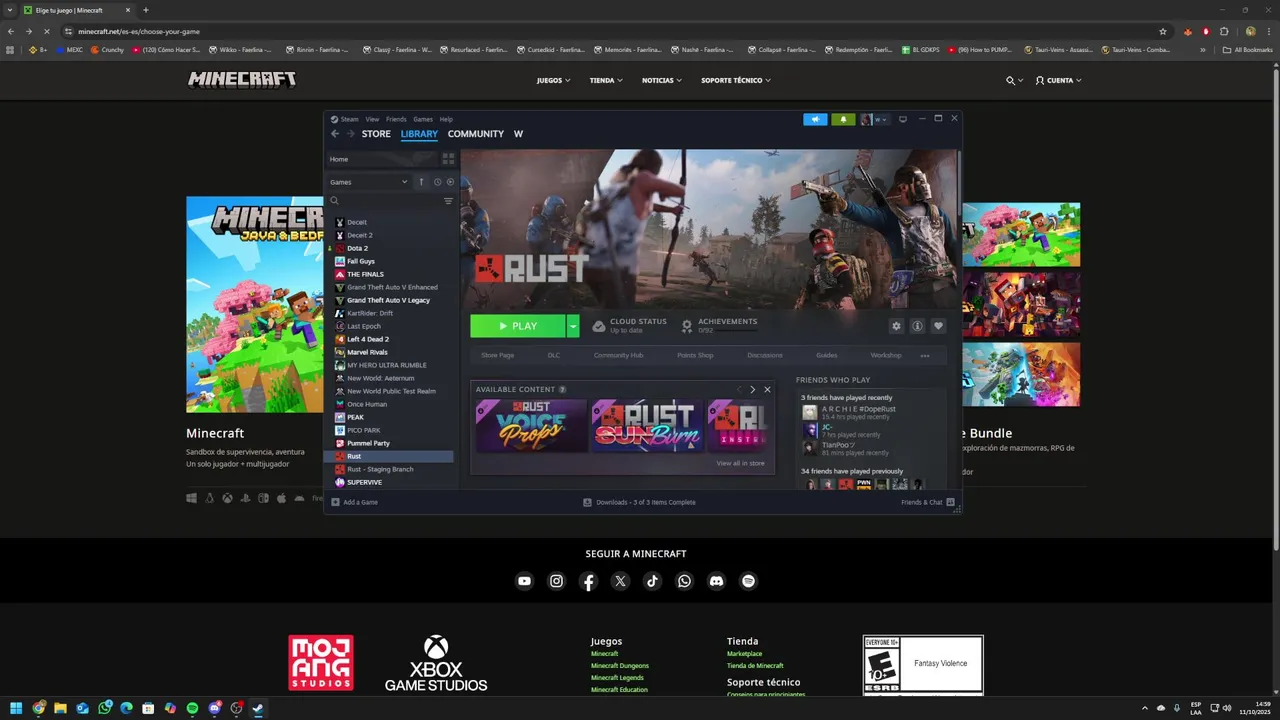Select Left 4 Dead 2 in list

[x=368, y=339]
